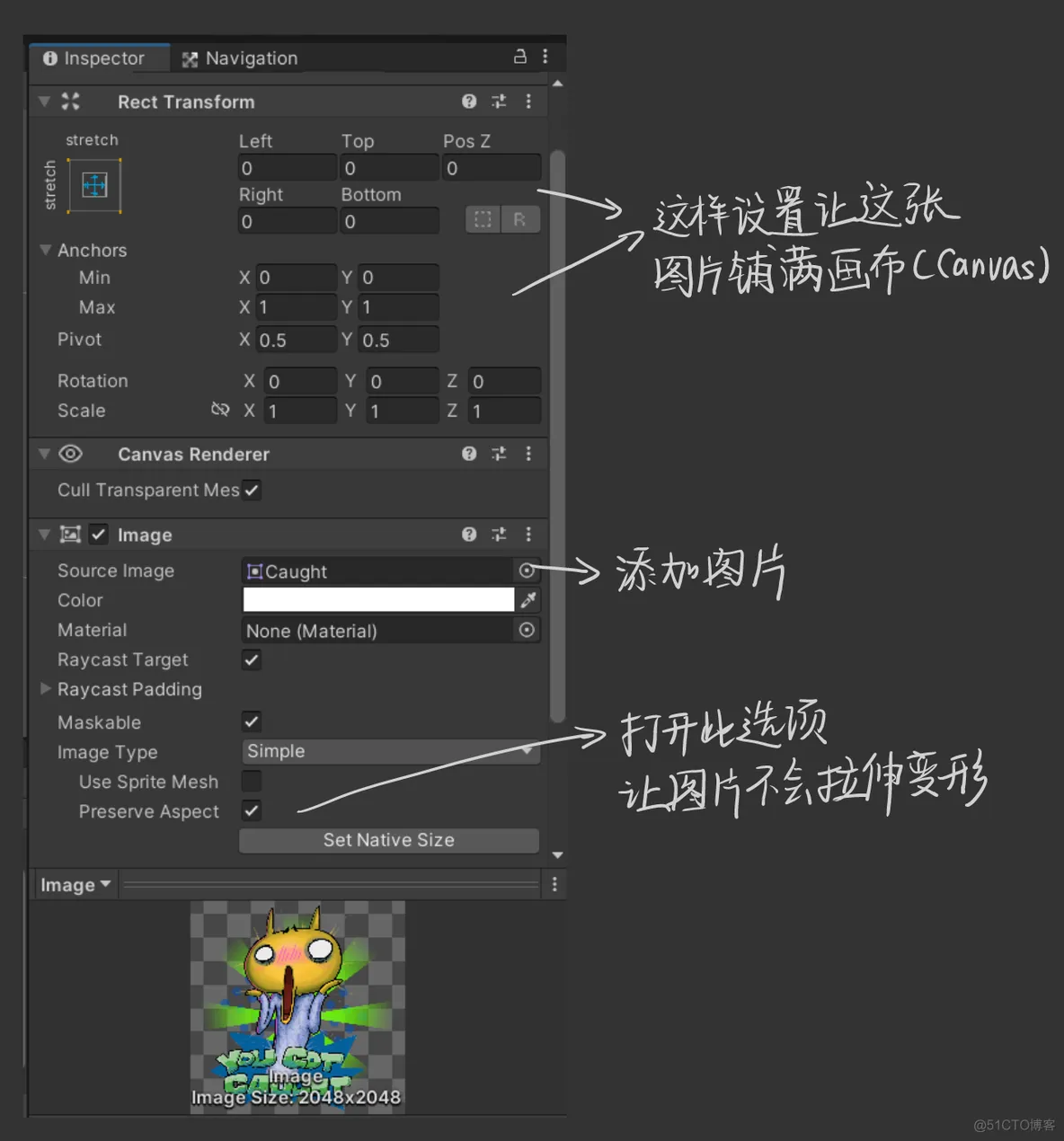Viewport: 1064px width, 1141px height.
Task: Switch to the Inspector tab
Action: (x=94, y=58)
